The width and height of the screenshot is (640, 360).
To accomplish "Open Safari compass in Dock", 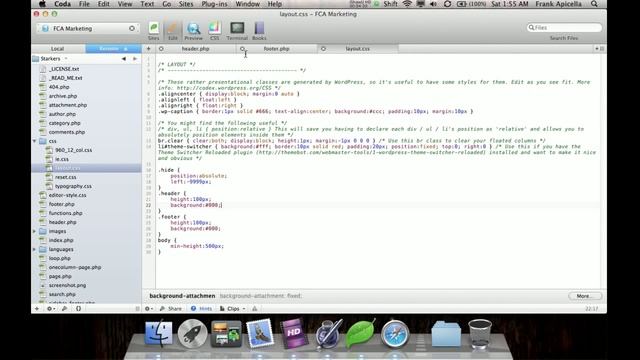I will [x=395, y=334].
